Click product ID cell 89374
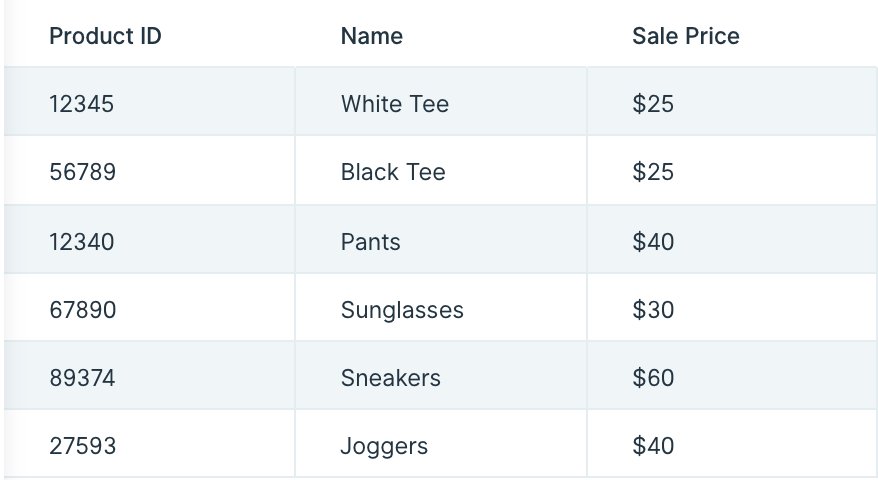The image size is (878, 480). click(x=150, y=375)
